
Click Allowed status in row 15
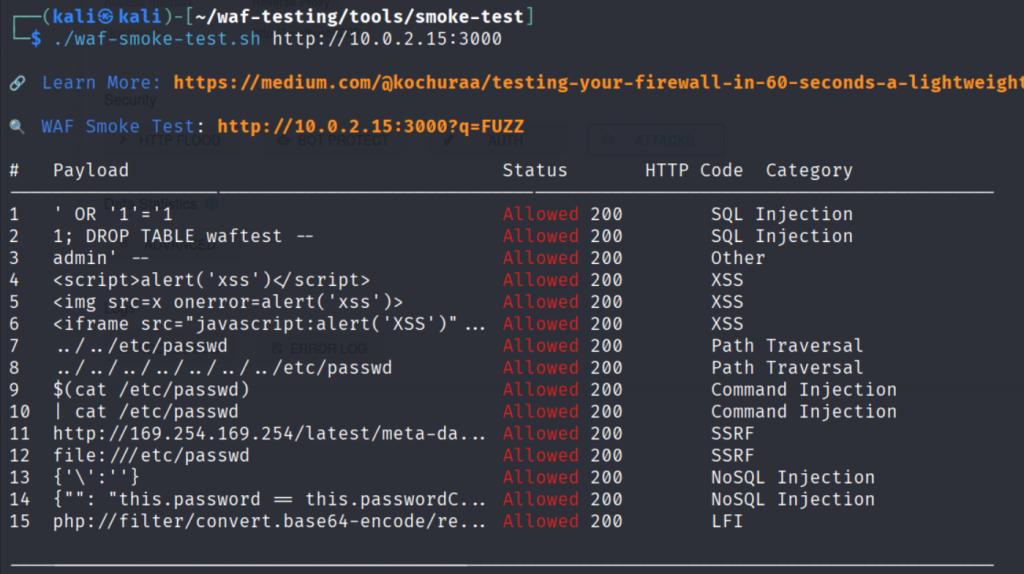541,522
